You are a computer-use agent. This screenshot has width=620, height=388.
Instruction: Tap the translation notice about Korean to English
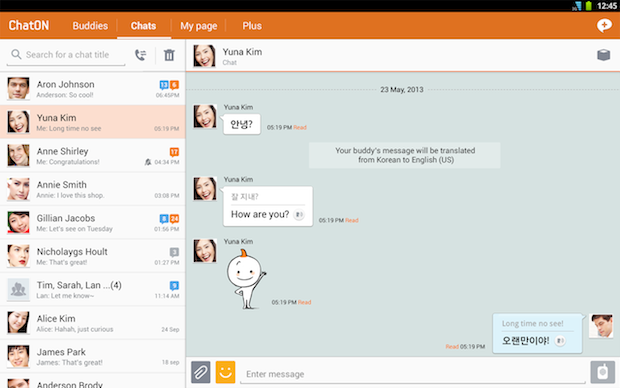(x=405, y=155)
